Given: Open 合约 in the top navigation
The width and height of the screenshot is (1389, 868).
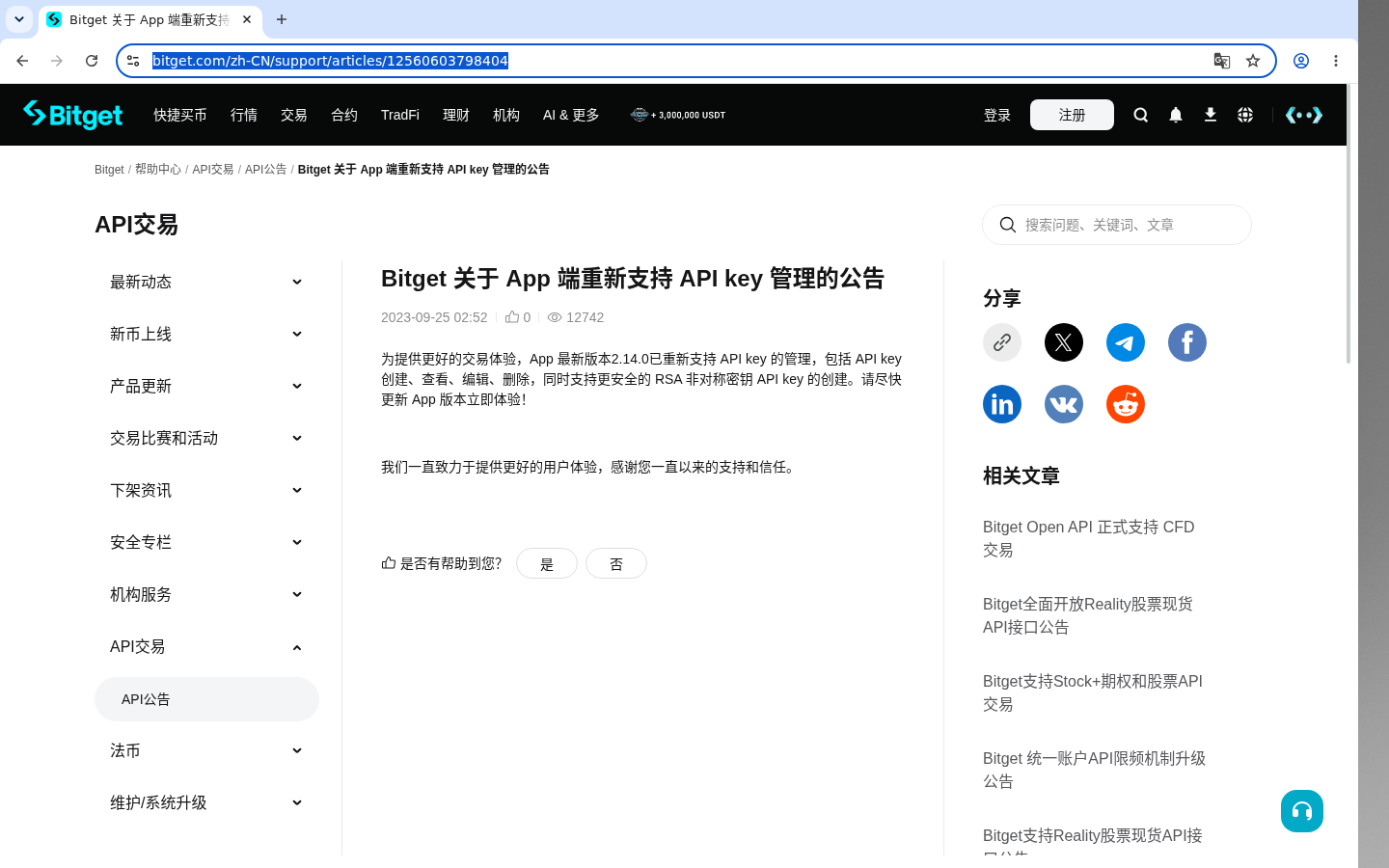Looking at the screenshot, I should (x=344, y=115).
